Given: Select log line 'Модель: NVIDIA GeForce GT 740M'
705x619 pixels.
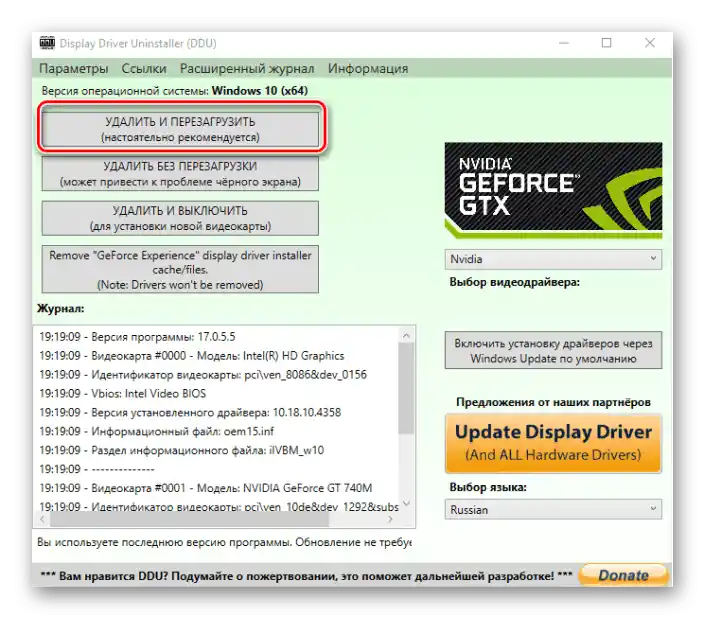Looking at the screenshot, I should click(x=205, y=488).
